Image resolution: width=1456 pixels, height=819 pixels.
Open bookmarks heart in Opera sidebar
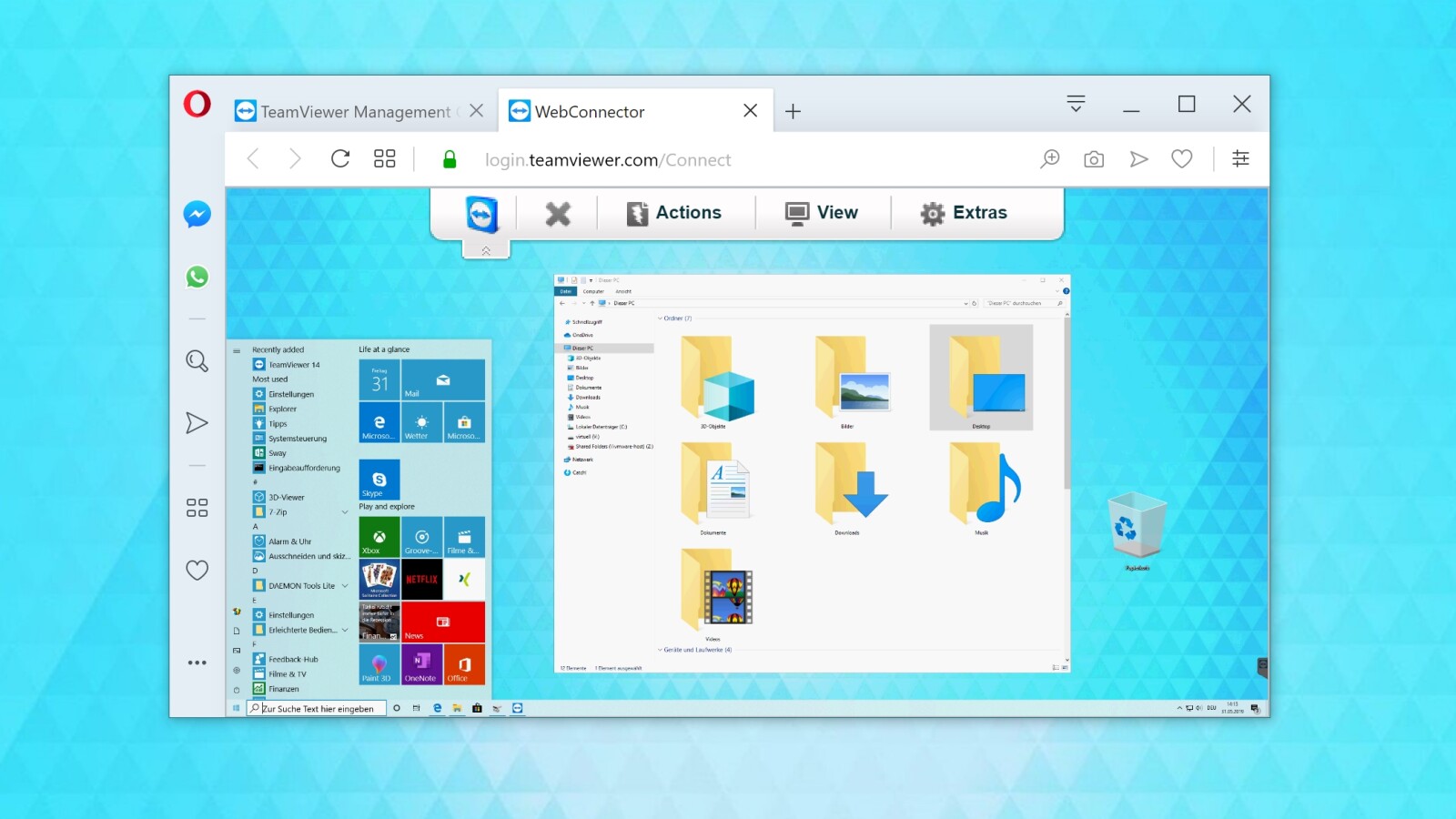pyautogui.click(x=197, y=571)
